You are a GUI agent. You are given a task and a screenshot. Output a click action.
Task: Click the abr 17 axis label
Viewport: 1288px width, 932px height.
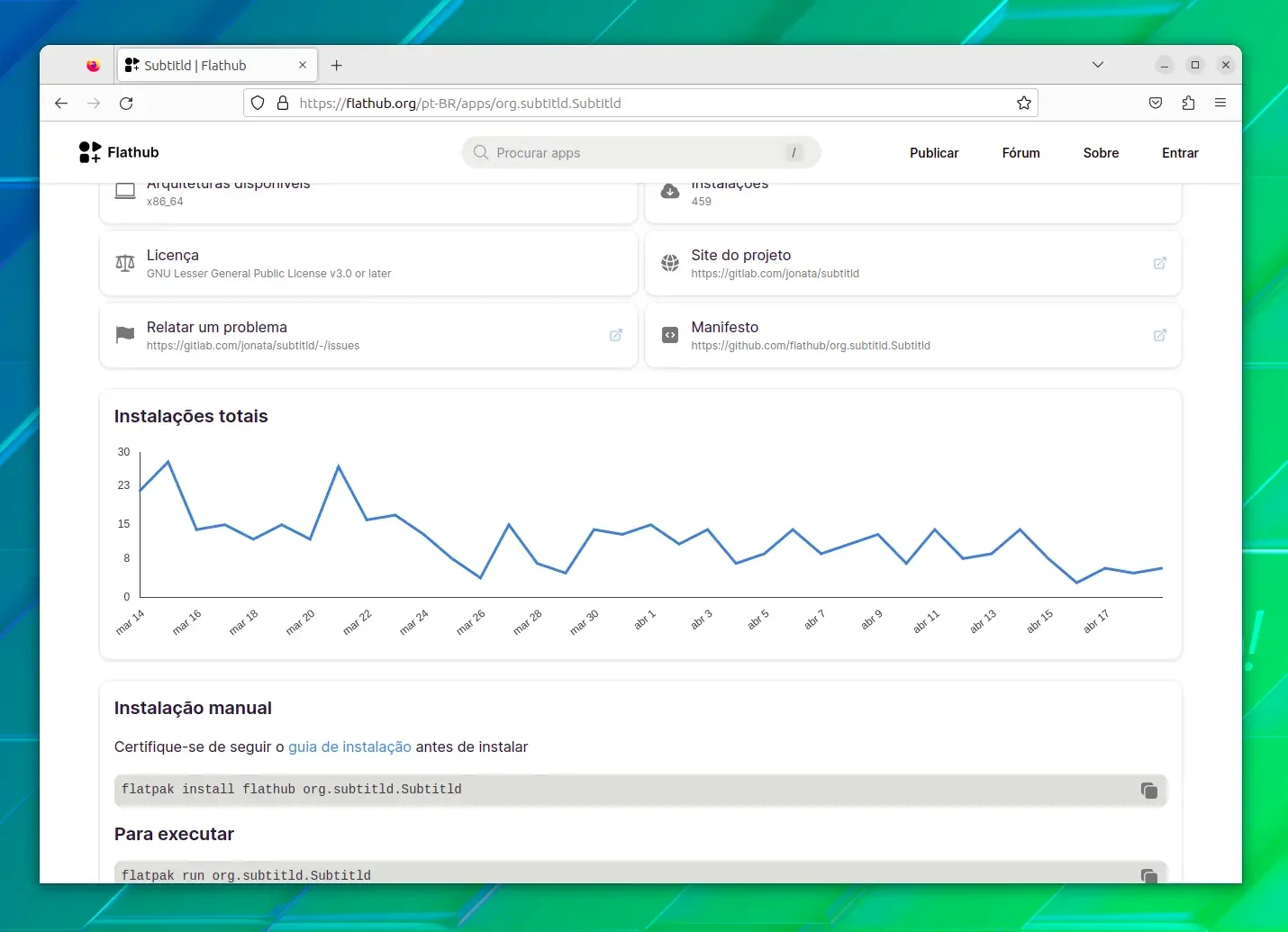click(x=1096, y=621)
